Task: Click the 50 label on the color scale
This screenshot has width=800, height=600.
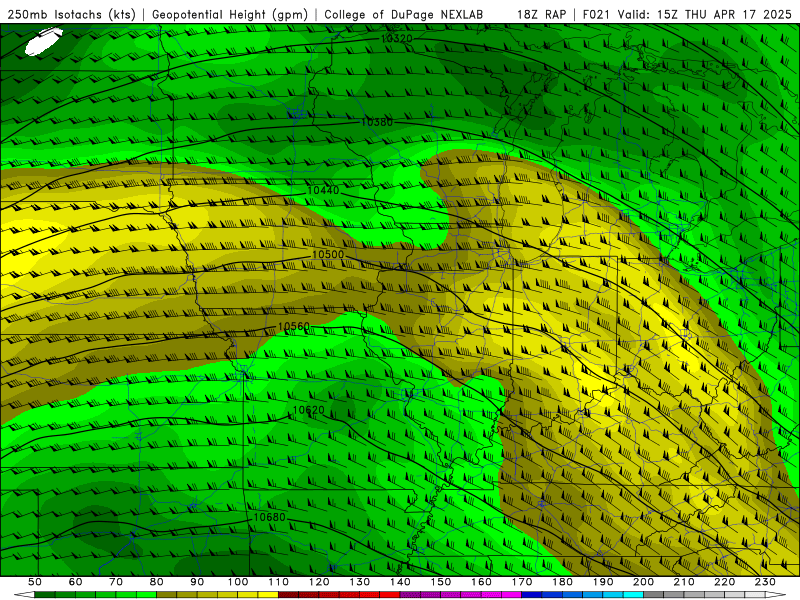Action: [35, 582]
